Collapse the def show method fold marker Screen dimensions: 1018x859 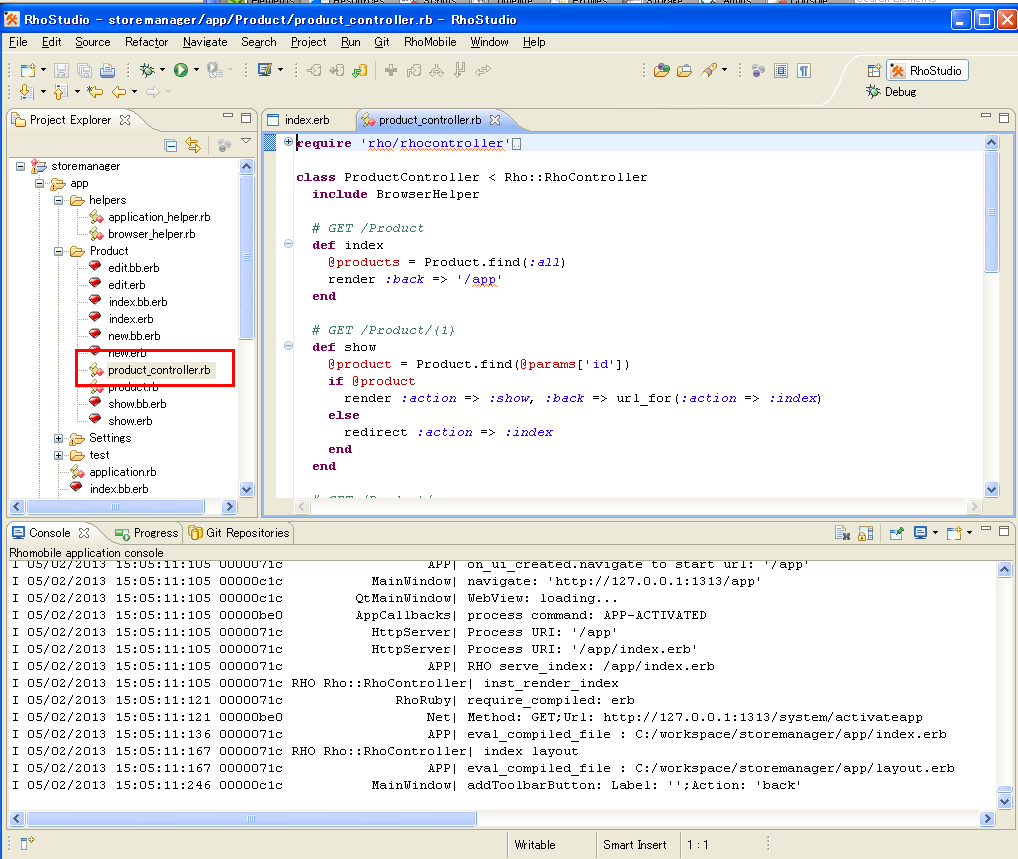pos(288,346)
